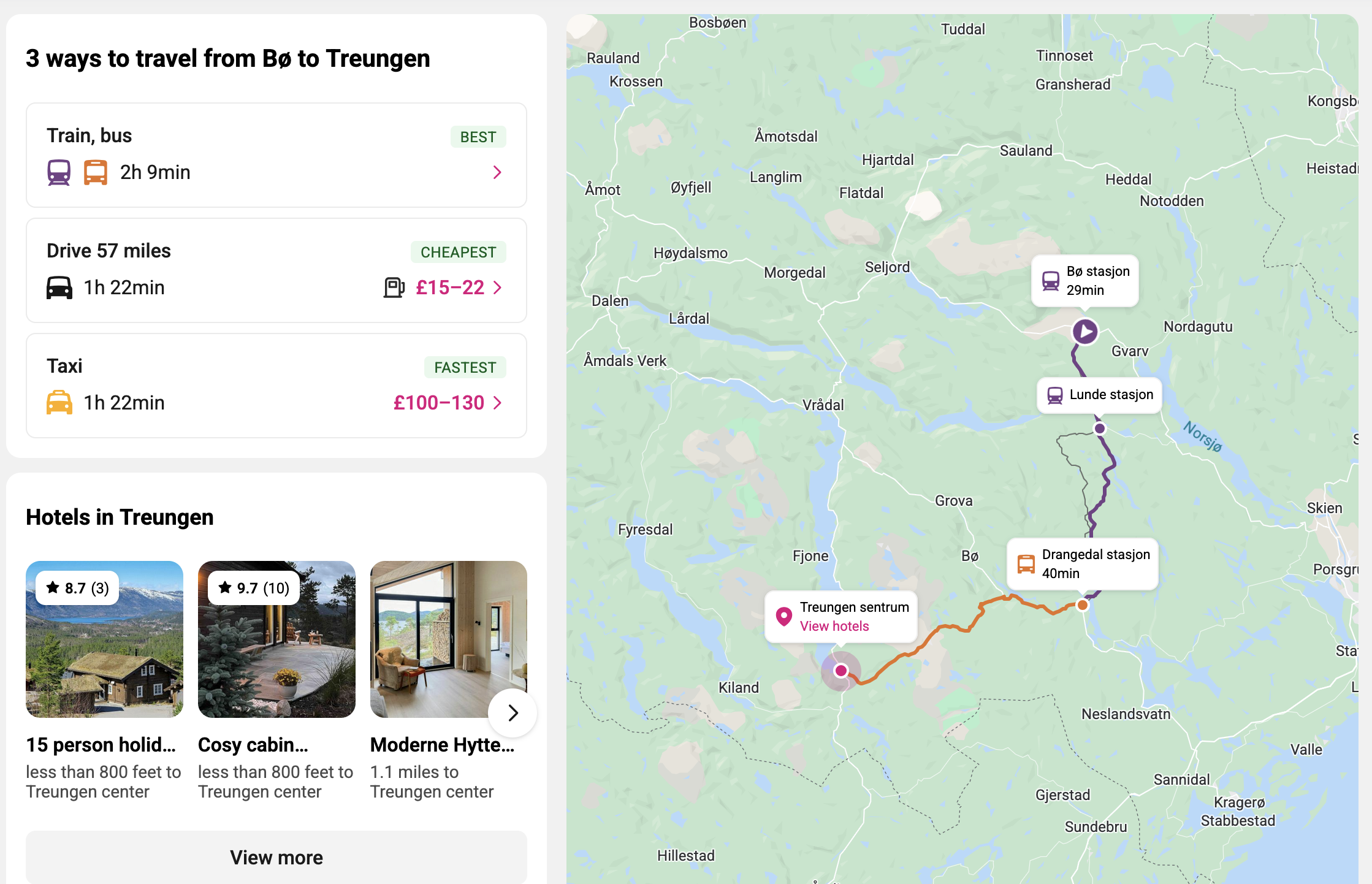Click the Lunde stasjon map label
Image resolution: width=1372 pixels, height=884 pixels.
coord(1111,395)
